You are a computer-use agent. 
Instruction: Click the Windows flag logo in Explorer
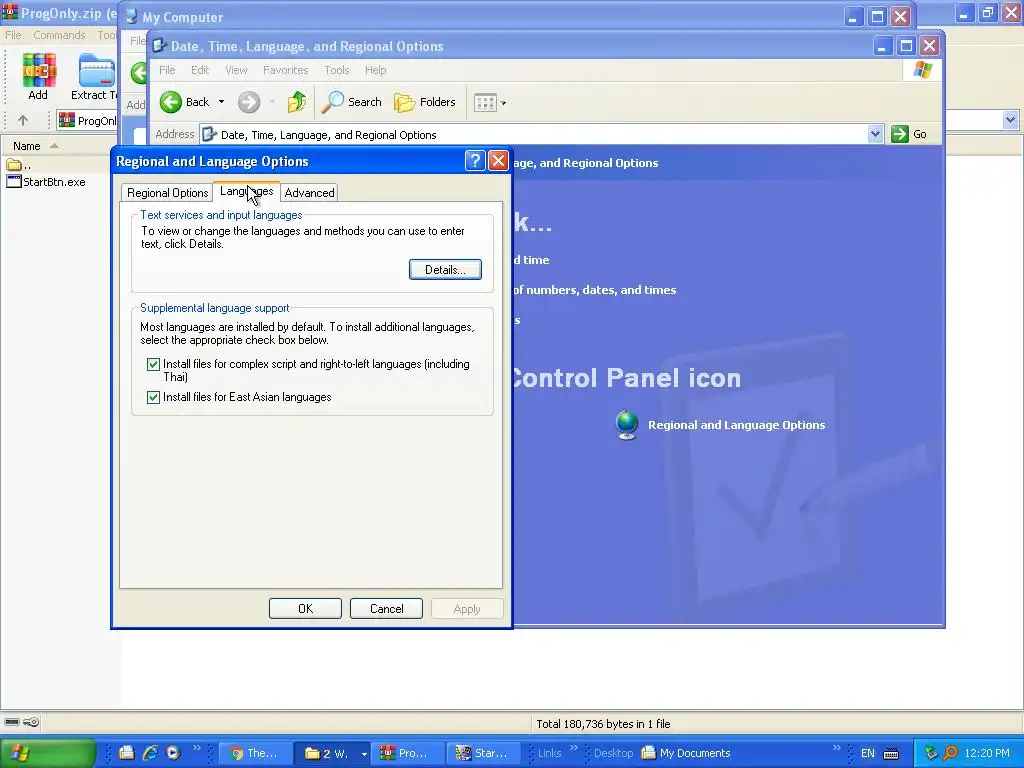[x=923, y=70]
